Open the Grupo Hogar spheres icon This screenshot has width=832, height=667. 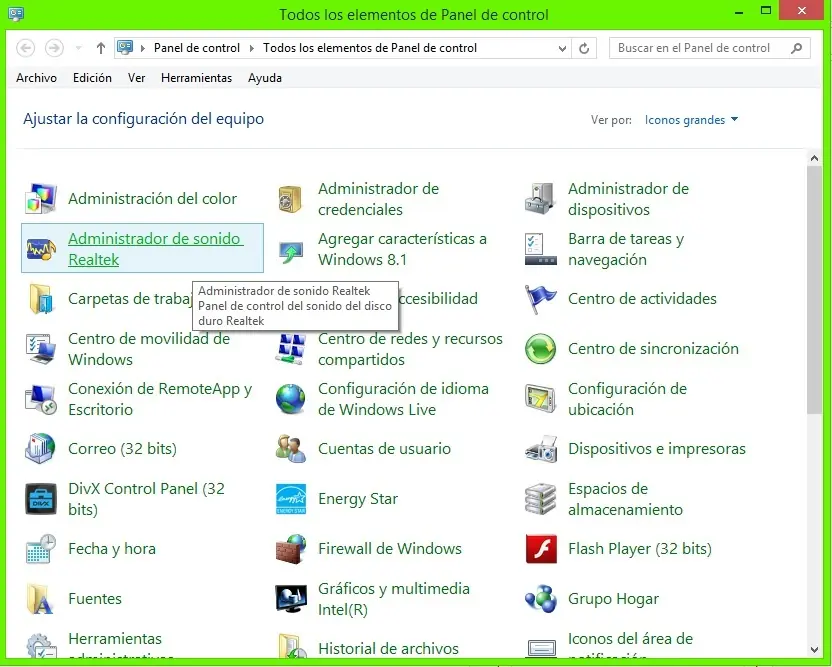point(540,599)
